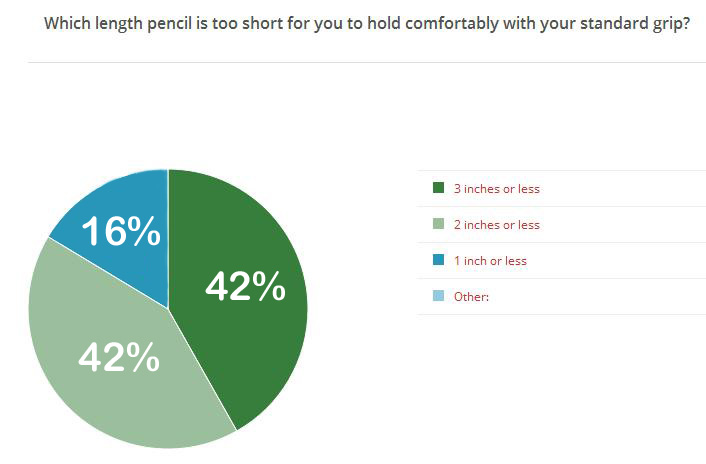Screen dimensions: 706x464
Task: Choose the 'Other:' legend label
Action: 471,296
